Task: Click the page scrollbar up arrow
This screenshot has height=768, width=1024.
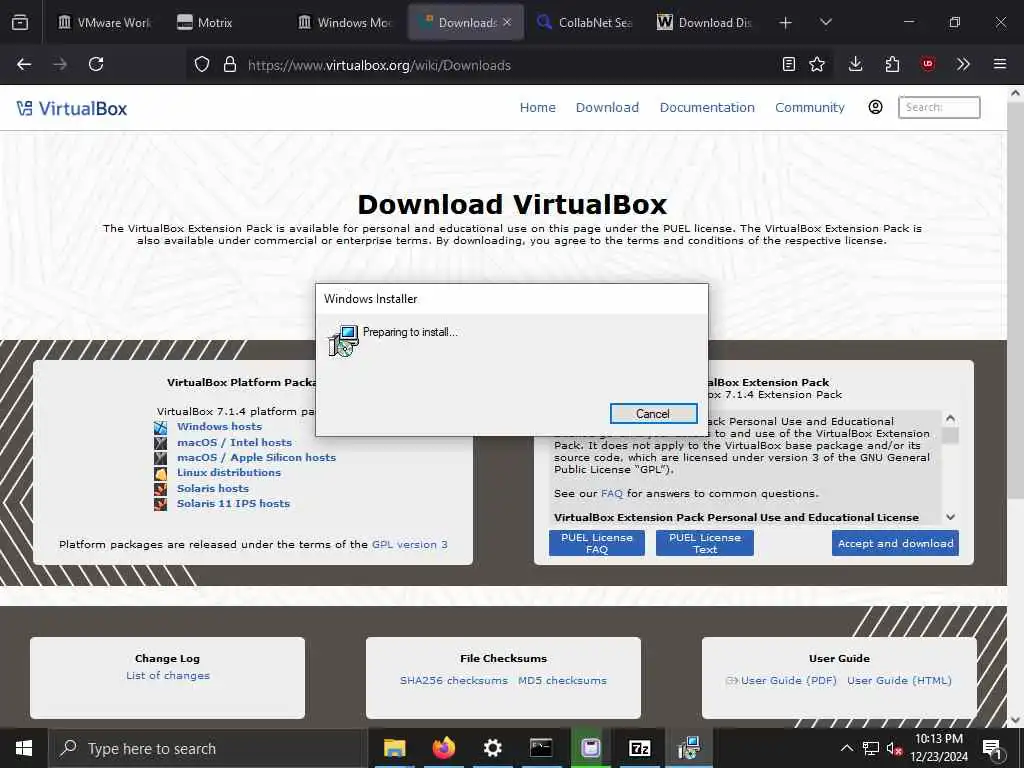Action: click(x=1016, y=93)
